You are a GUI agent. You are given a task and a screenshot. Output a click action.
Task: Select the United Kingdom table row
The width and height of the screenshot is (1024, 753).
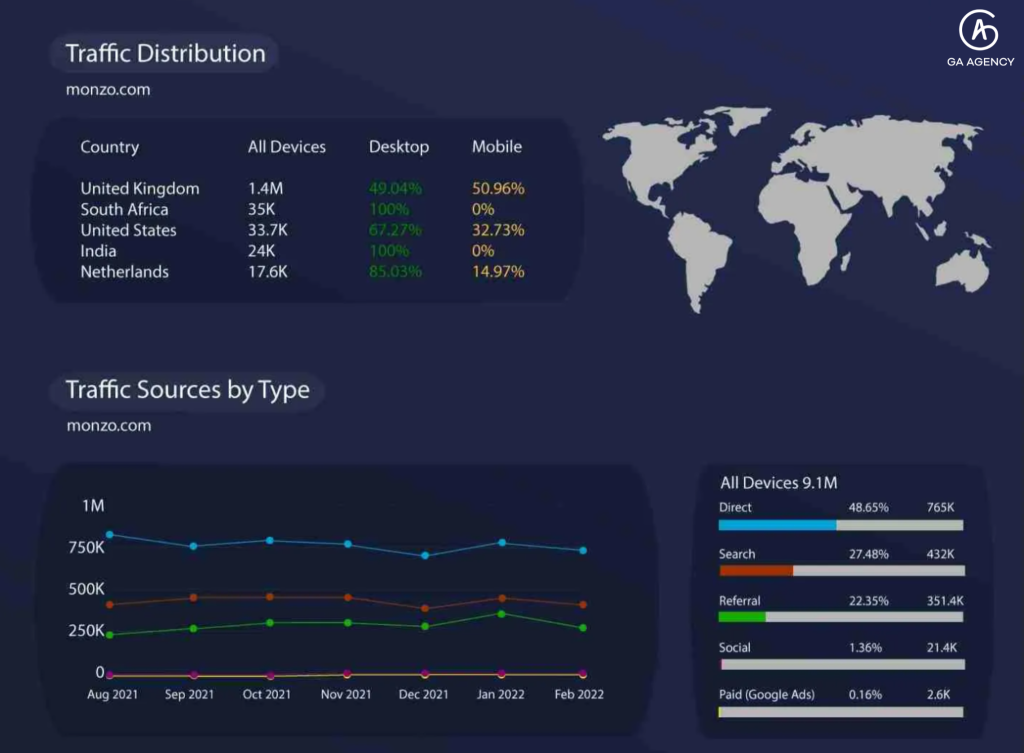(302, 189)
